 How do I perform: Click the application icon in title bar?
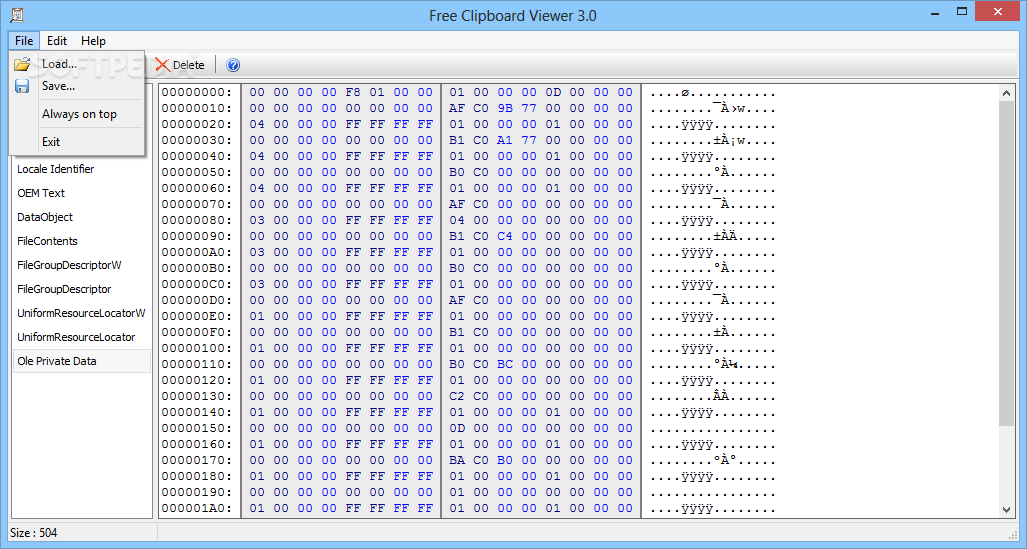17,14
